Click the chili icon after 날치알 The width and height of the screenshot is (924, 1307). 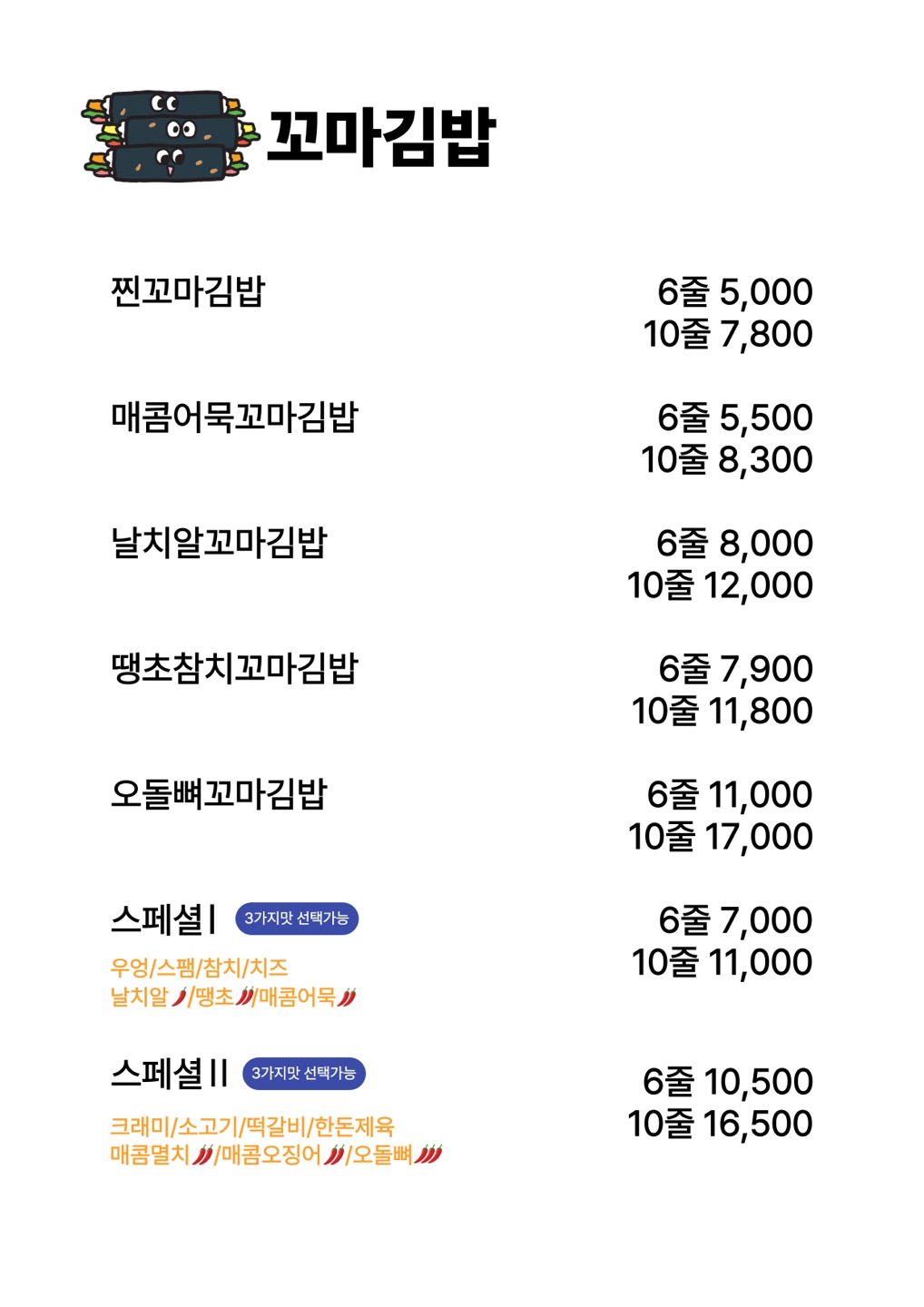180,997
